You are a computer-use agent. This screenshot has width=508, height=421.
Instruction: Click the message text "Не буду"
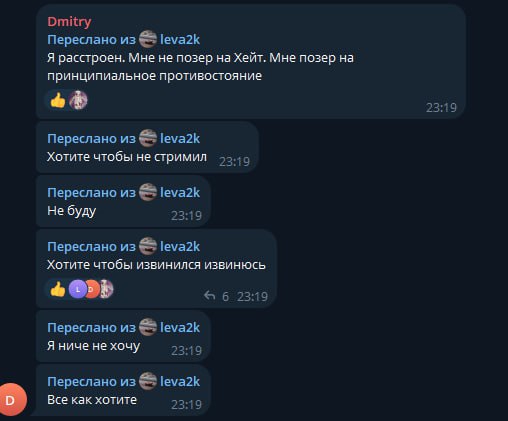click(x=72, y=211)
